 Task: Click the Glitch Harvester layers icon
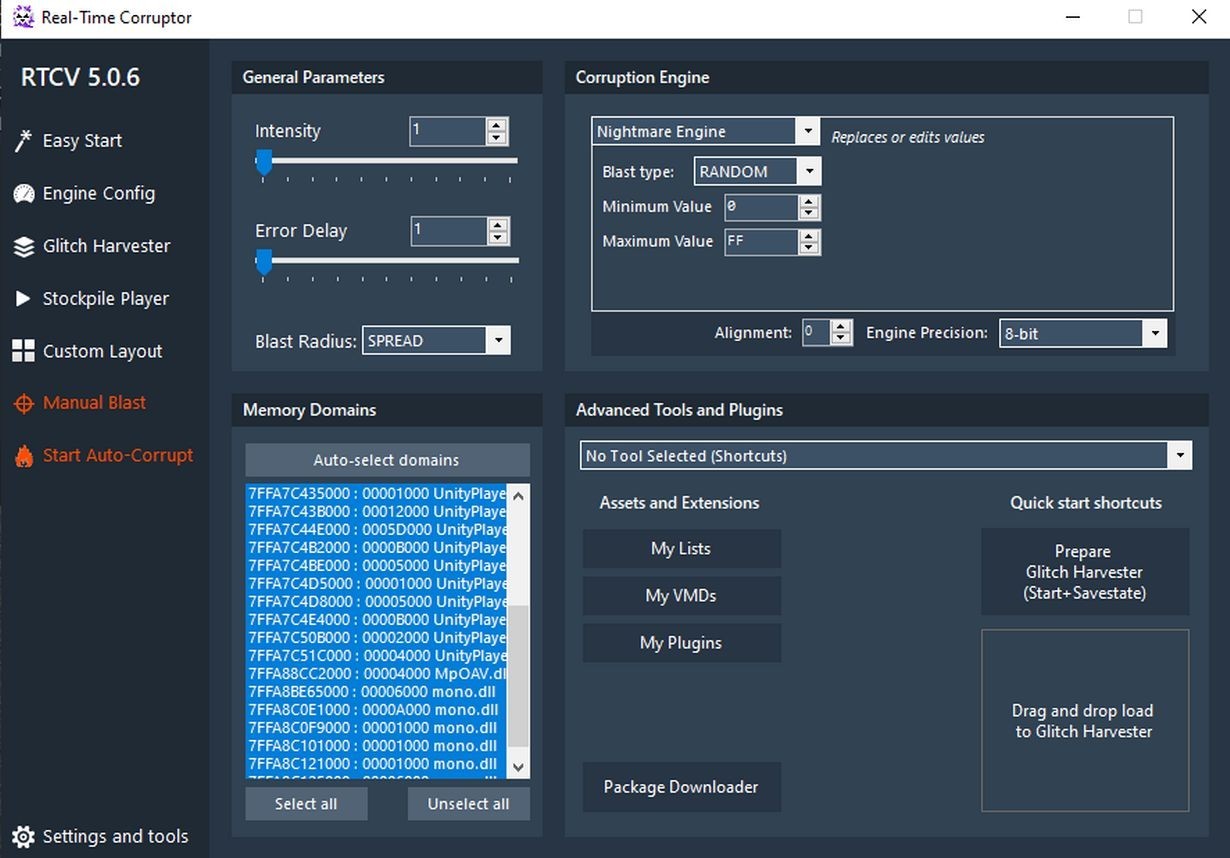[23, 247]
